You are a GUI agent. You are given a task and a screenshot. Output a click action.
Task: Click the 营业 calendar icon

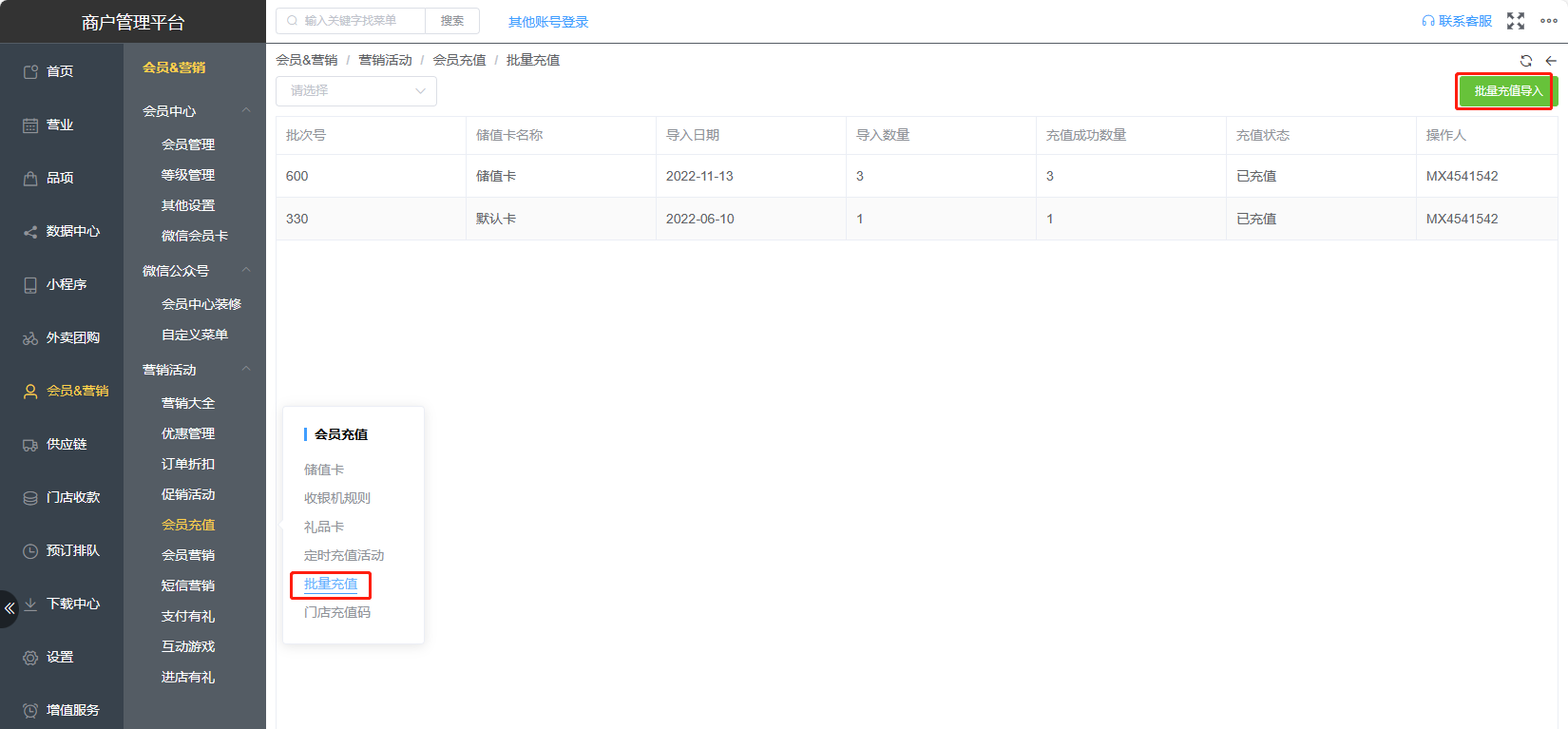30,125
